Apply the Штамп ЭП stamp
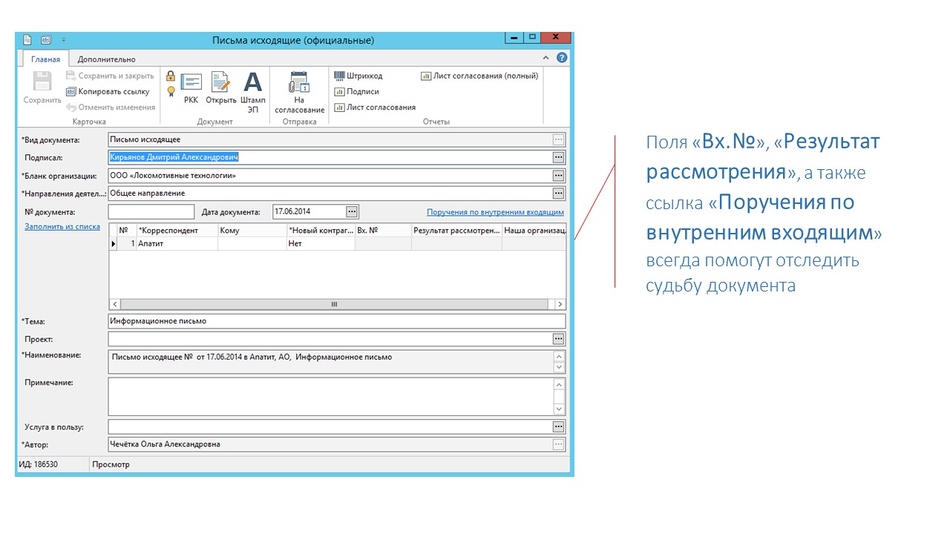The height and width of the screenshot is (534, 950). [x=253, y=92]
